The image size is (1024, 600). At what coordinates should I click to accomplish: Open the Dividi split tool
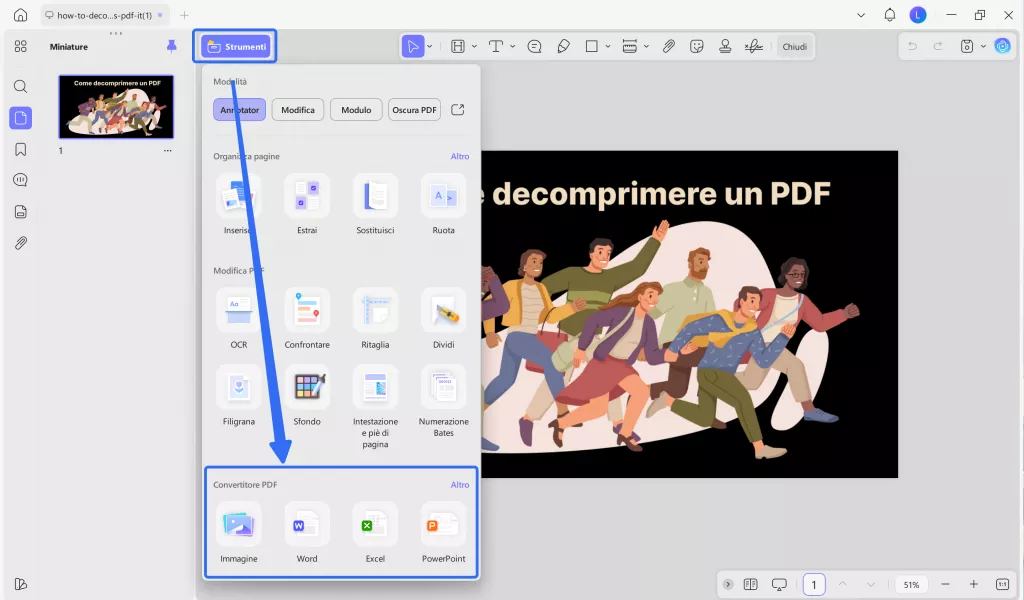tap(443, 319)
